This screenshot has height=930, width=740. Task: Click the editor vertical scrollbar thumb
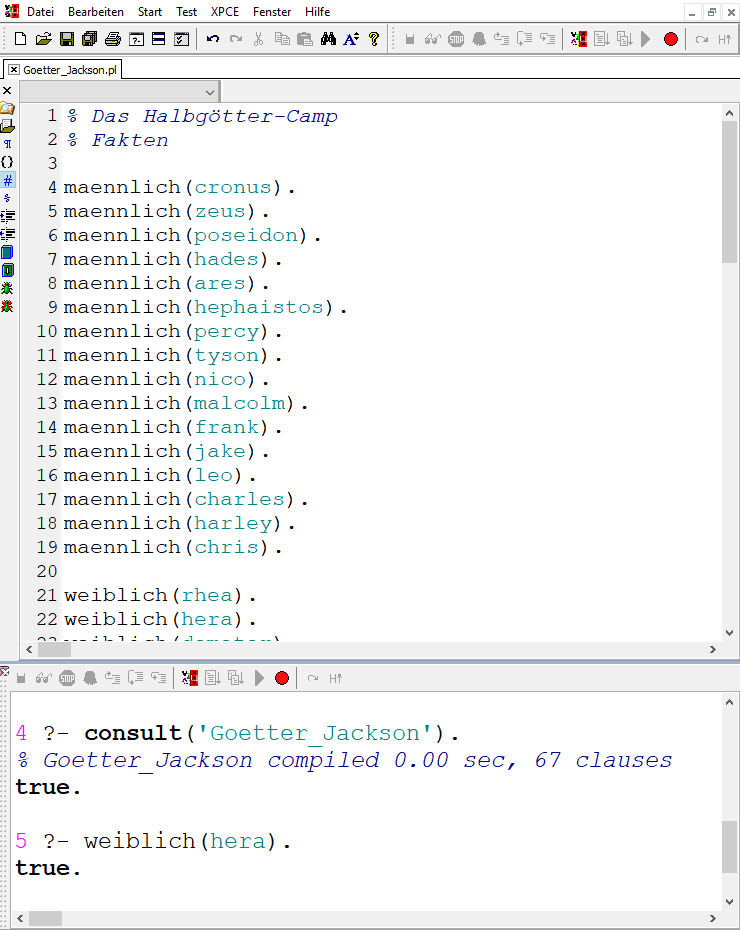pyautogui.click(x=729, y=192)
